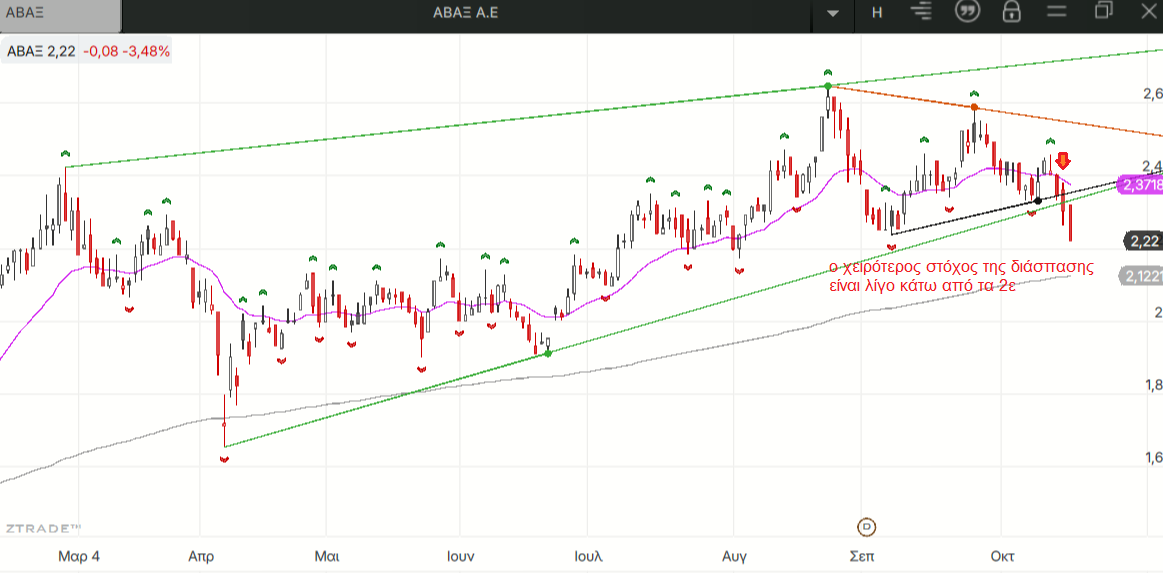
Task: Click the -0,08 -3,48% change label
Action: (126, 51)
